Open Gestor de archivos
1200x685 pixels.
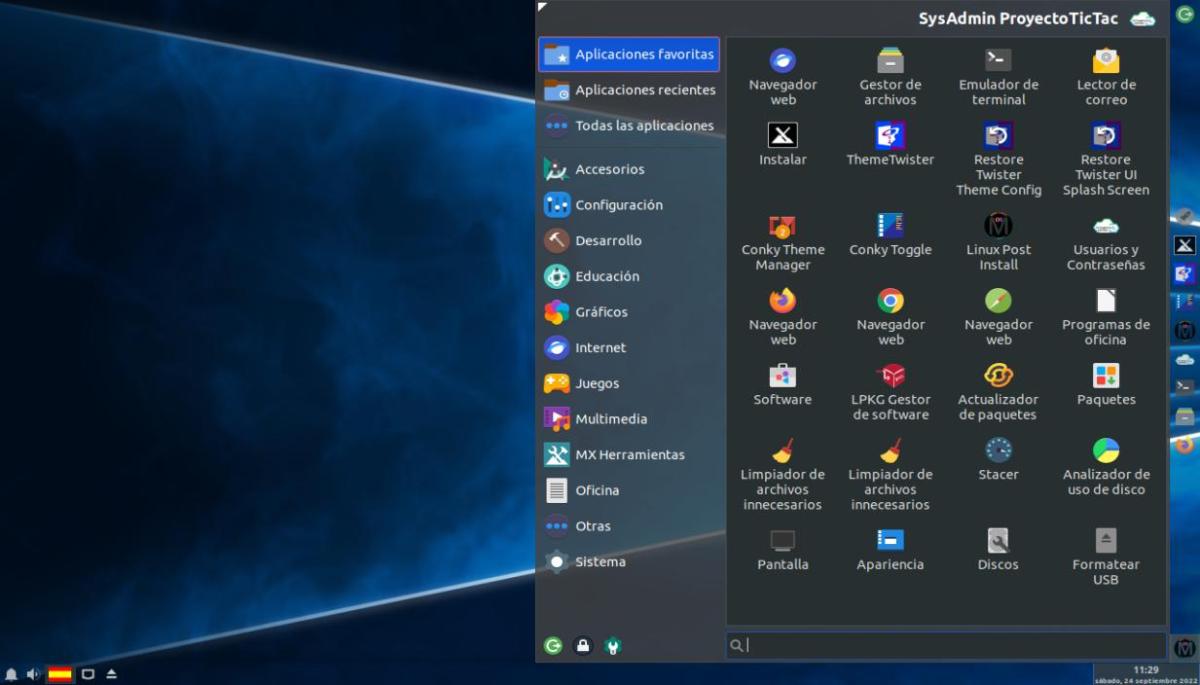pyautogui.click(x=890, y=76)
